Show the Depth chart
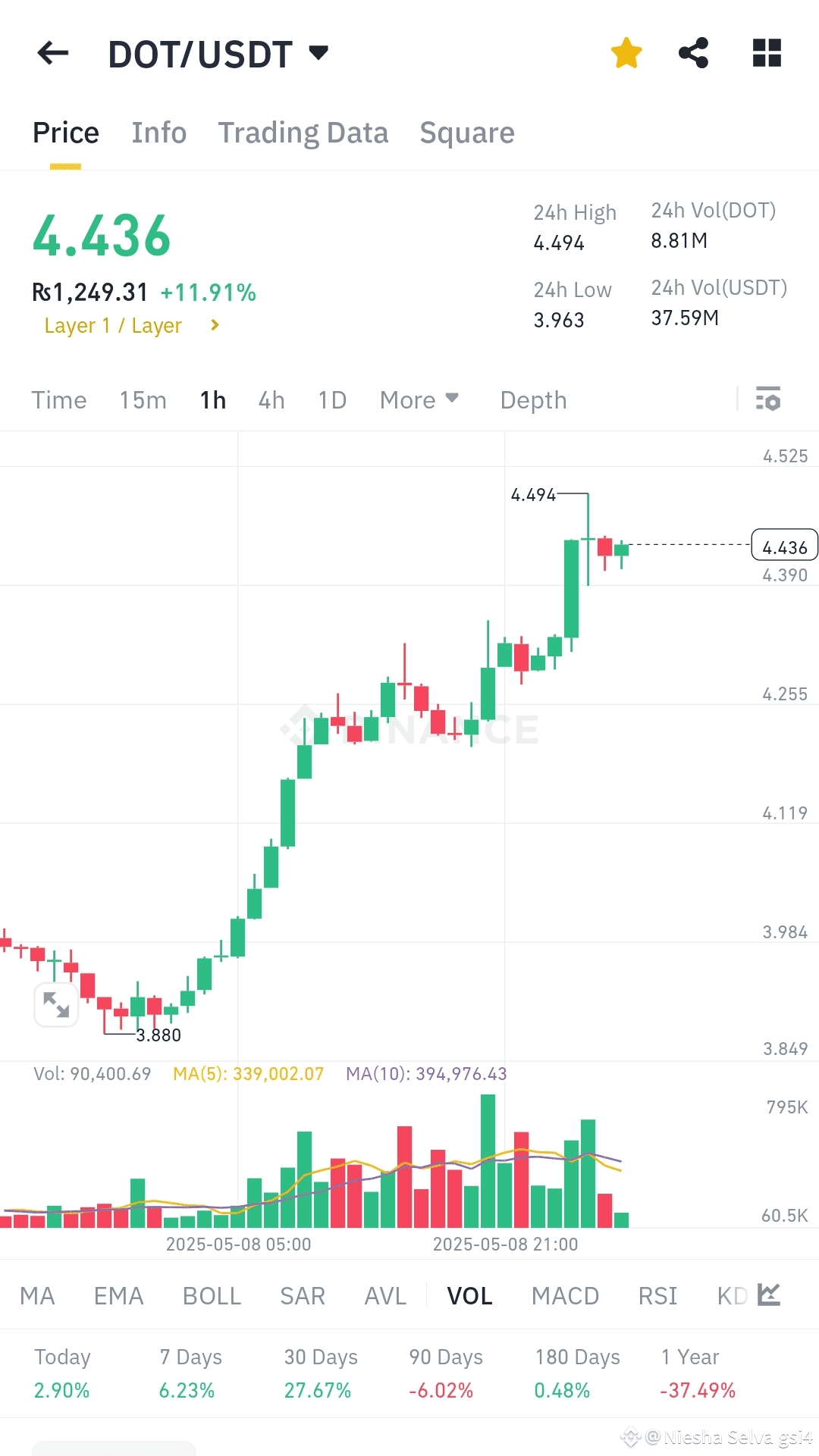This screenshot has width=819, height=1456. 533,399
